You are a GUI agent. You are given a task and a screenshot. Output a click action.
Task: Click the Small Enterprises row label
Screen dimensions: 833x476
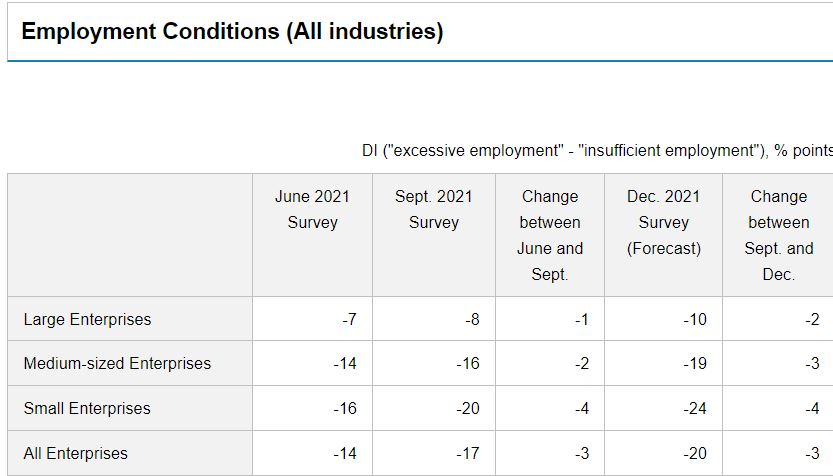[87, 409]
